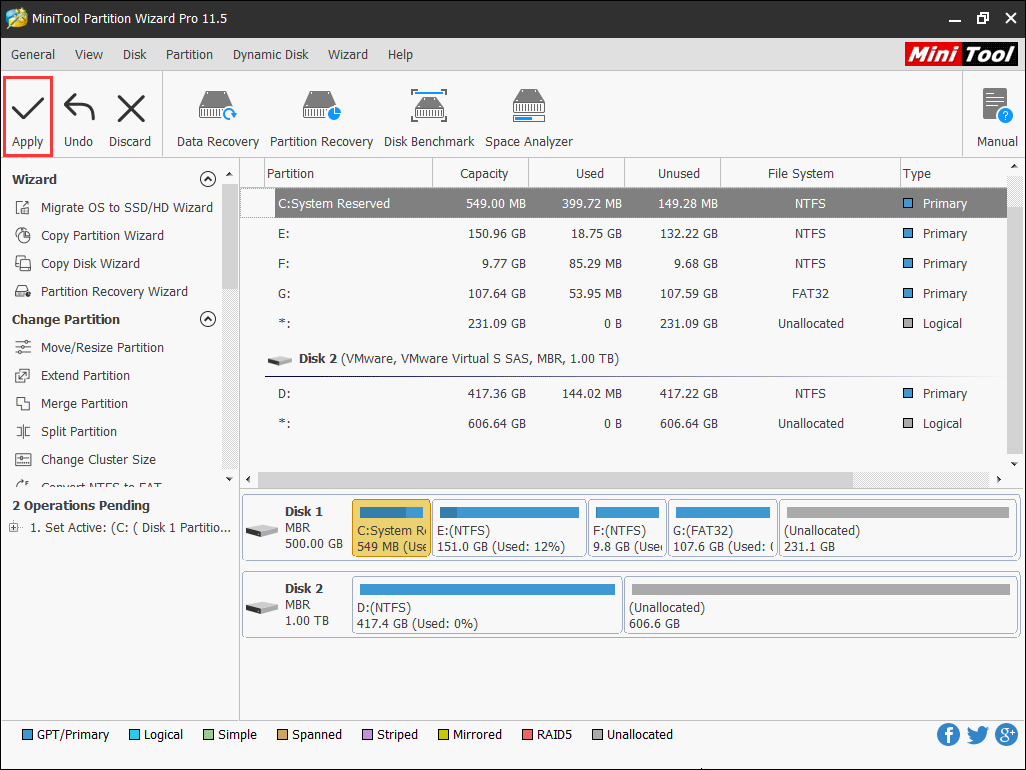Sort by the Type column header
The width and height of the screenshot is (1026, 770).
click(x=953, y=173)
